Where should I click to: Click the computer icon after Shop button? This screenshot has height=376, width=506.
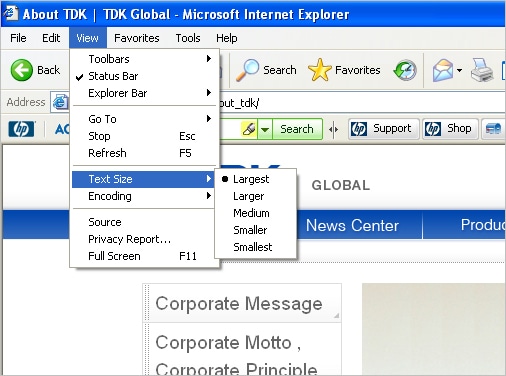(x=493, y=129)
